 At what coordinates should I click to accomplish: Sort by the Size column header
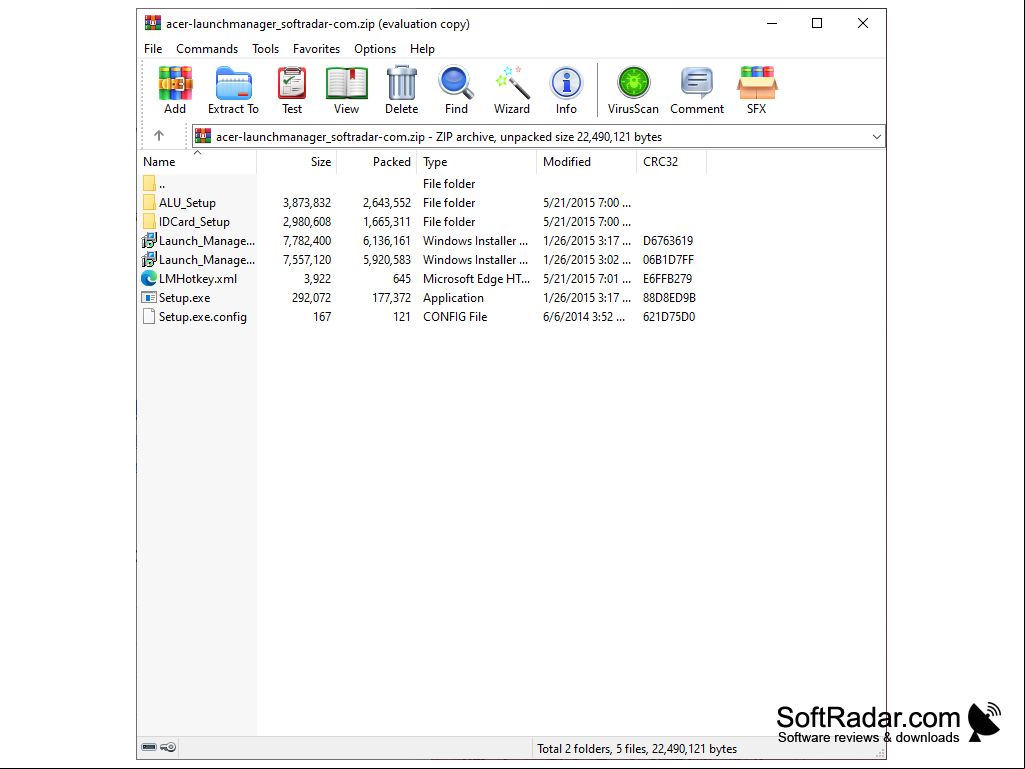(296, 162)
